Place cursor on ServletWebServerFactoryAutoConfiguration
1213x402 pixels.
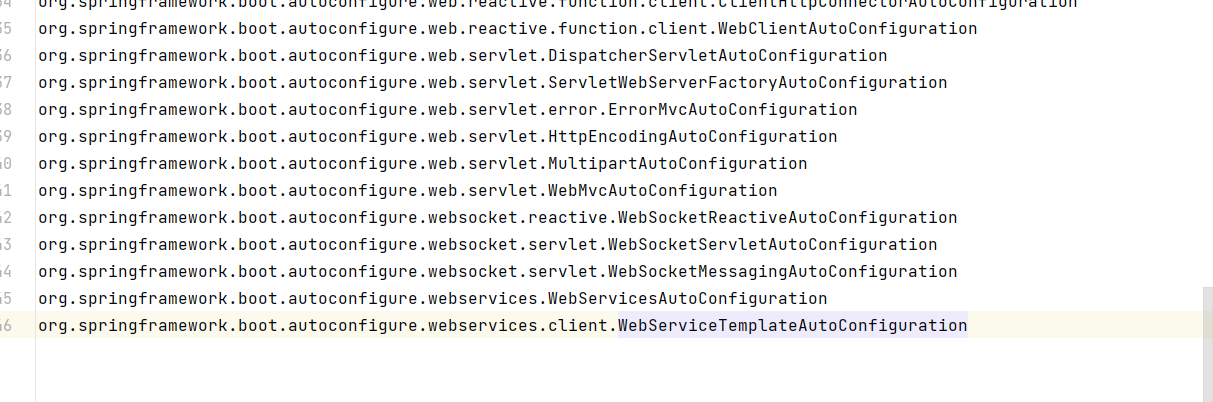coord(747,83)
